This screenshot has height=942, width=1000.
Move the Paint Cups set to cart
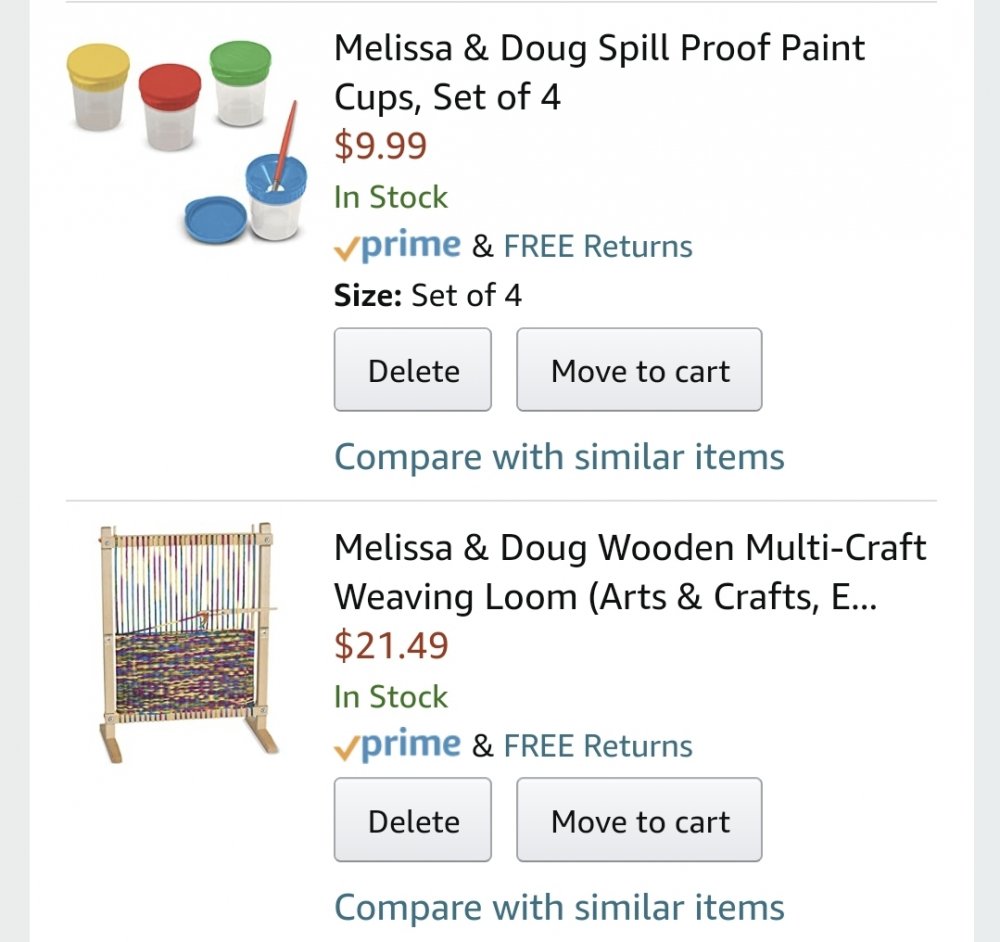coord(639,370)
